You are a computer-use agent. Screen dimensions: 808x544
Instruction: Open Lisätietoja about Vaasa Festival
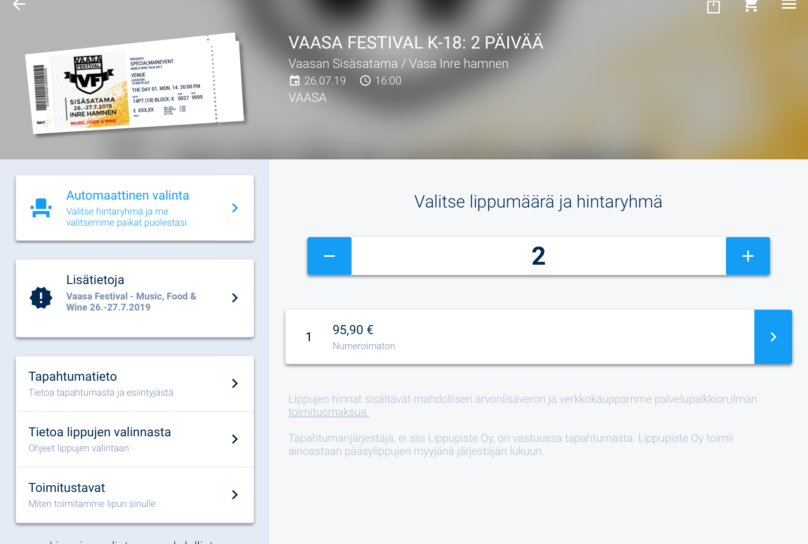(x=134, y=299)
